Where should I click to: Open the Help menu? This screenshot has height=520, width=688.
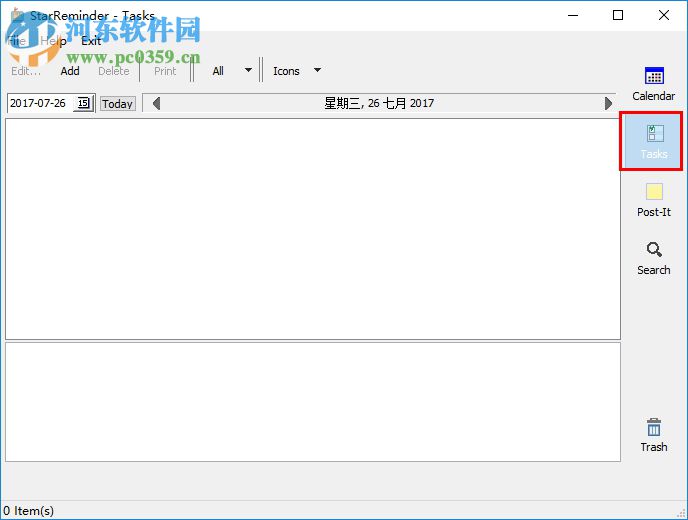[53, 41]
